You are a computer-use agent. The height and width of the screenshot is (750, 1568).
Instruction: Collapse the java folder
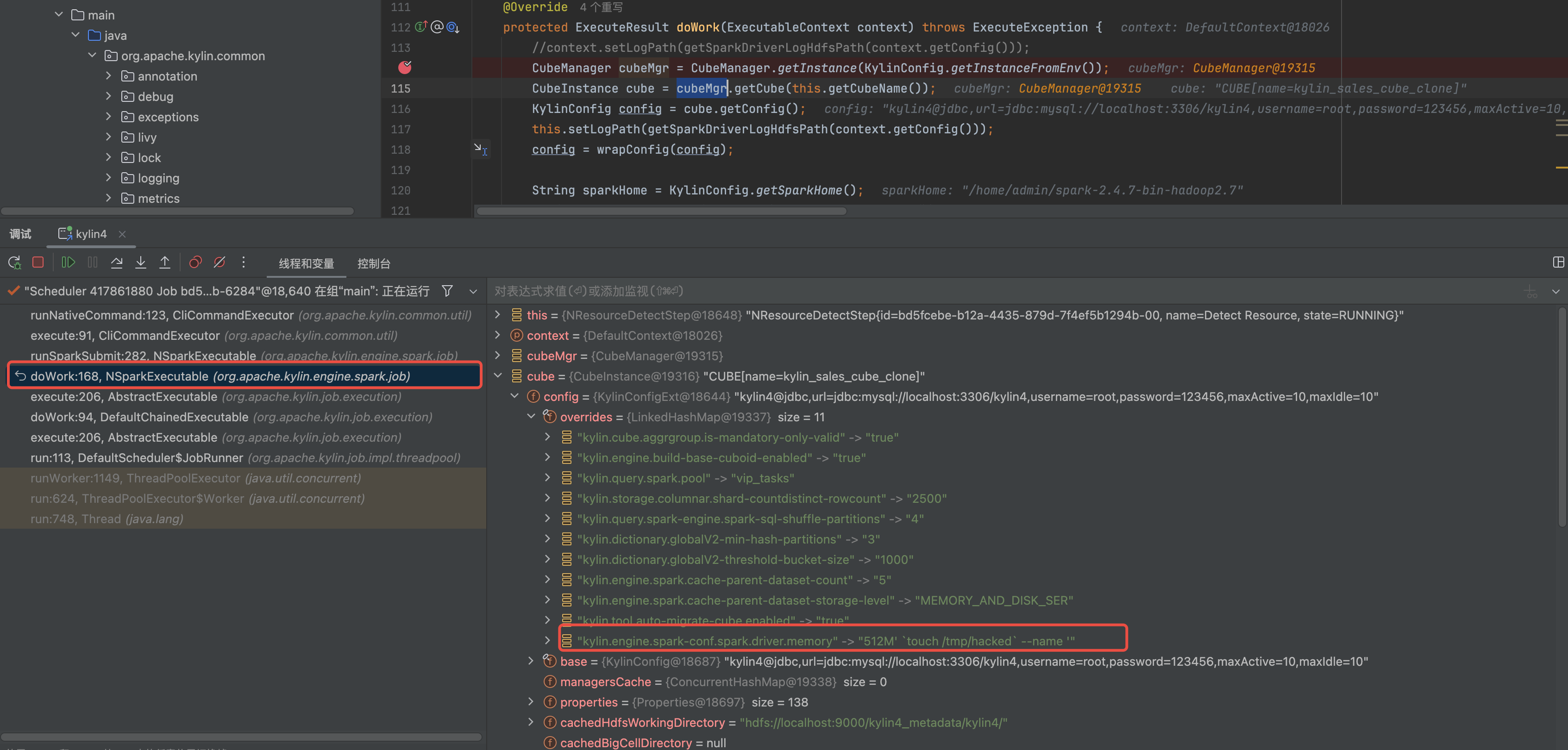pos(75,35)
